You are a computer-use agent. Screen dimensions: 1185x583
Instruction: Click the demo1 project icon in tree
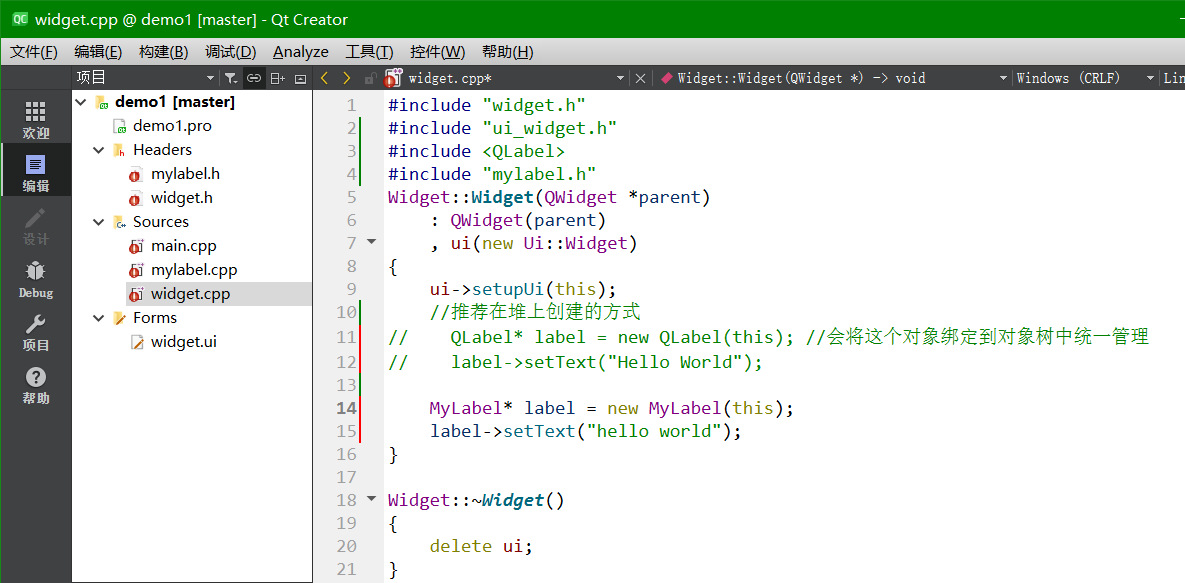click(103, 102)
